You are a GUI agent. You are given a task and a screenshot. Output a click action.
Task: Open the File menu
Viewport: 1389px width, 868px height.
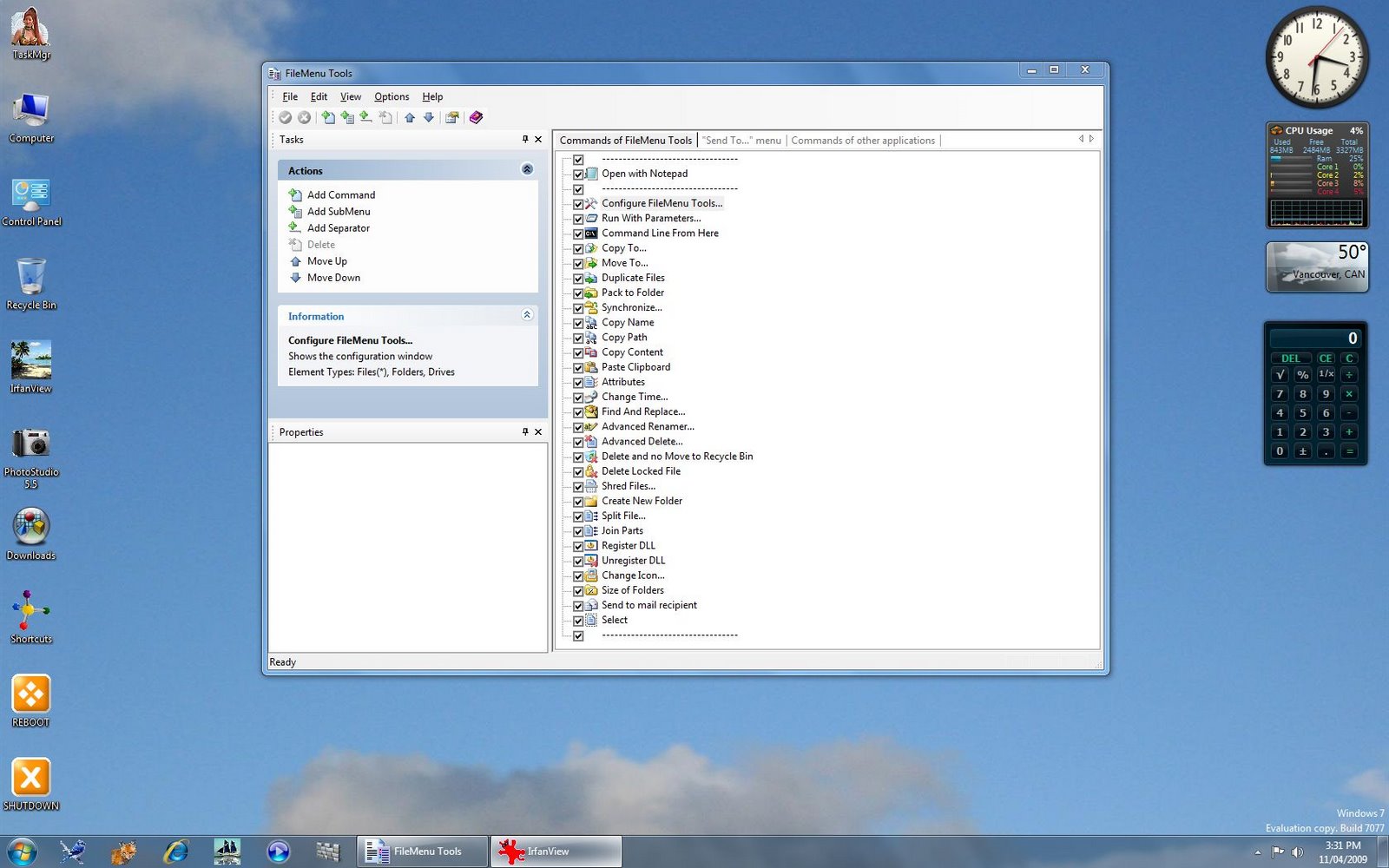click(290, 96)
